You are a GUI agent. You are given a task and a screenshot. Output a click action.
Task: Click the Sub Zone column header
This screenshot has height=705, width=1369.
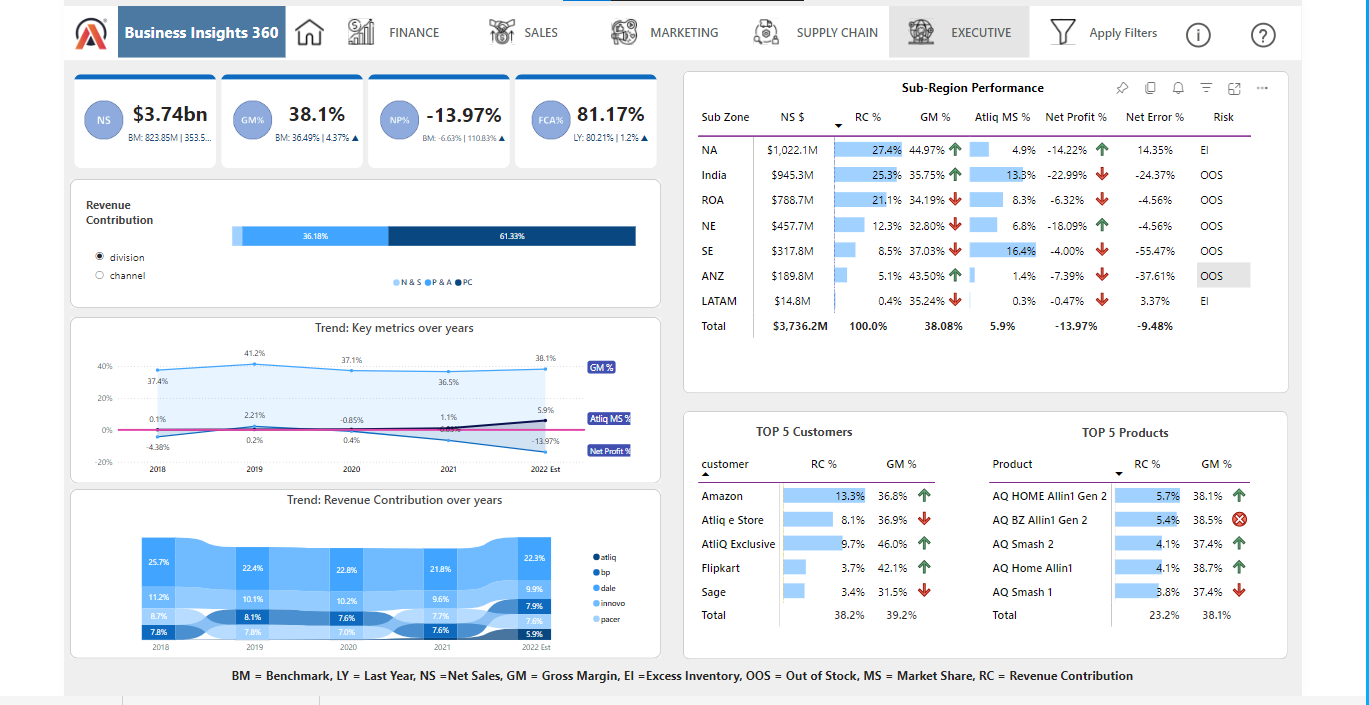(x=725, y=117)
